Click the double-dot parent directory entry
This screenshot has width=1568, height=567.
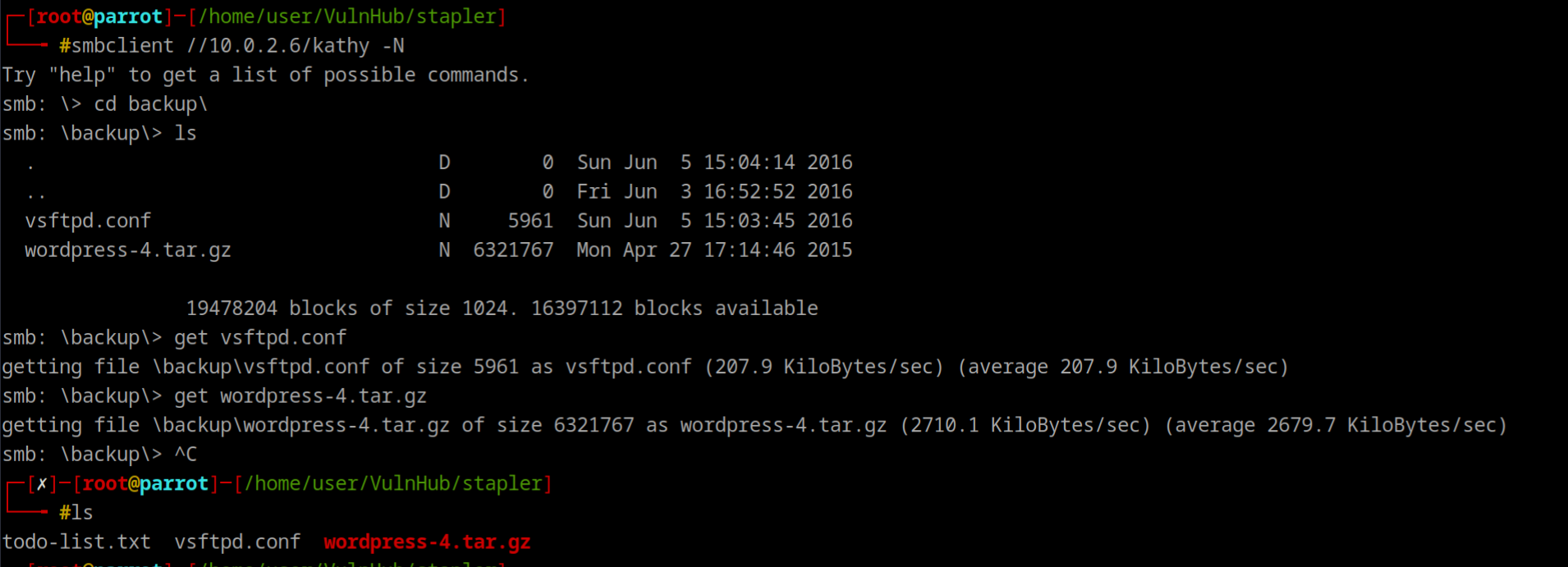(x=35, y=193)
